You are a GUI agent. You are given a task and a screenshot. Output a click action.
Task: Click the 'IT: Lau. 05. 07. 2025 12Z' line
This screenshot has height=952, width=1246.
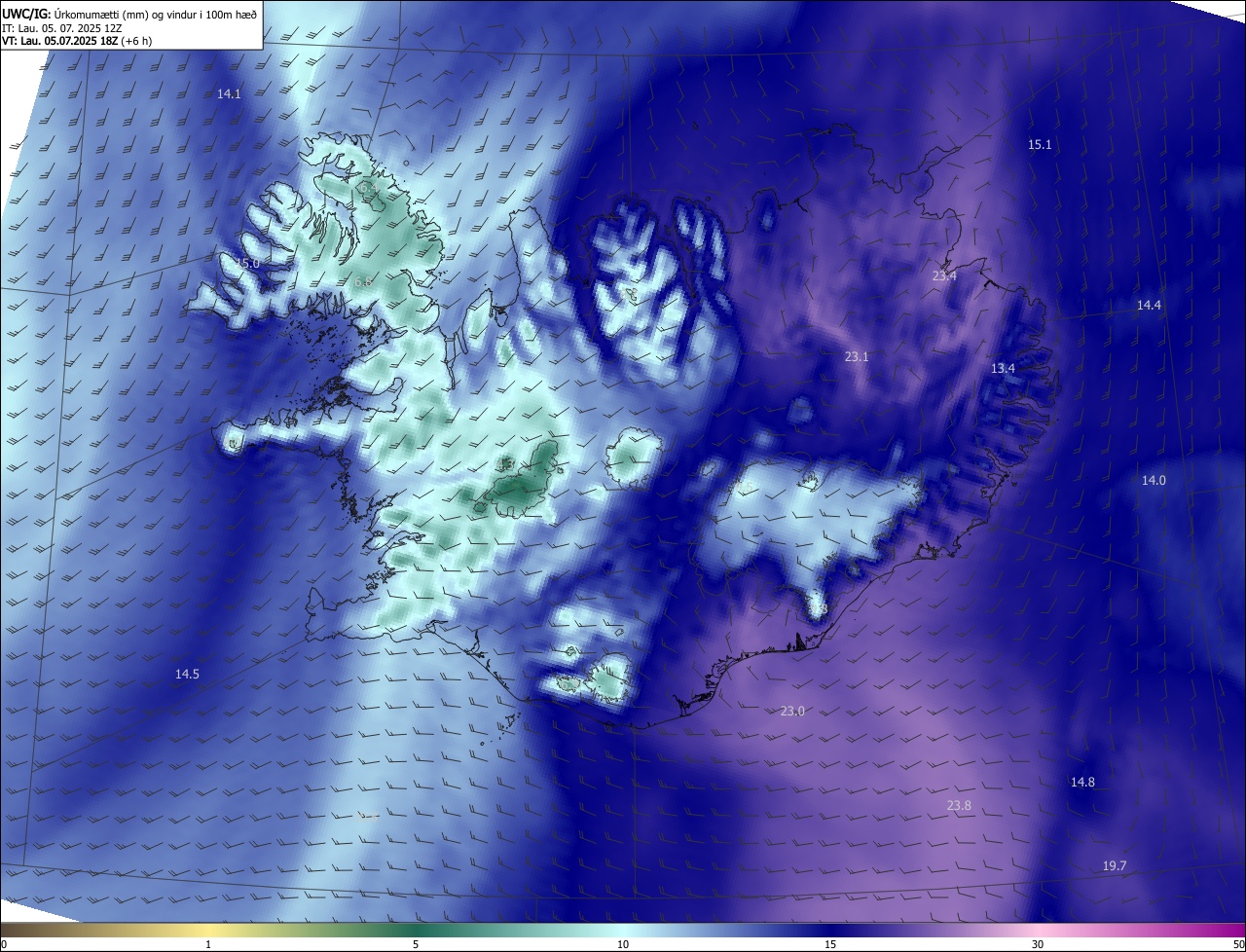coord(61,28)
